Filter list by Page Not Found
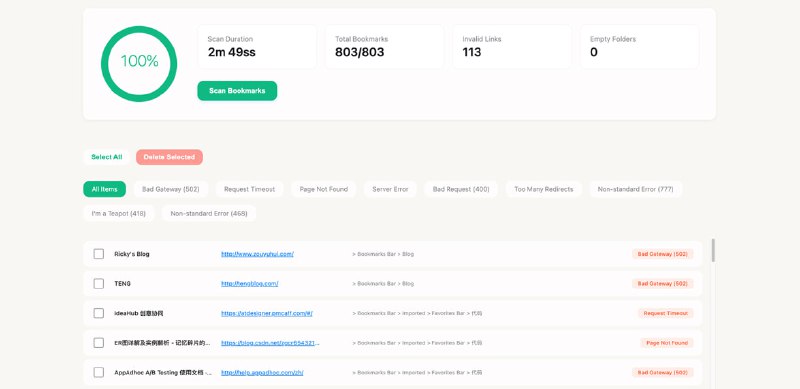 pos(323,189)
